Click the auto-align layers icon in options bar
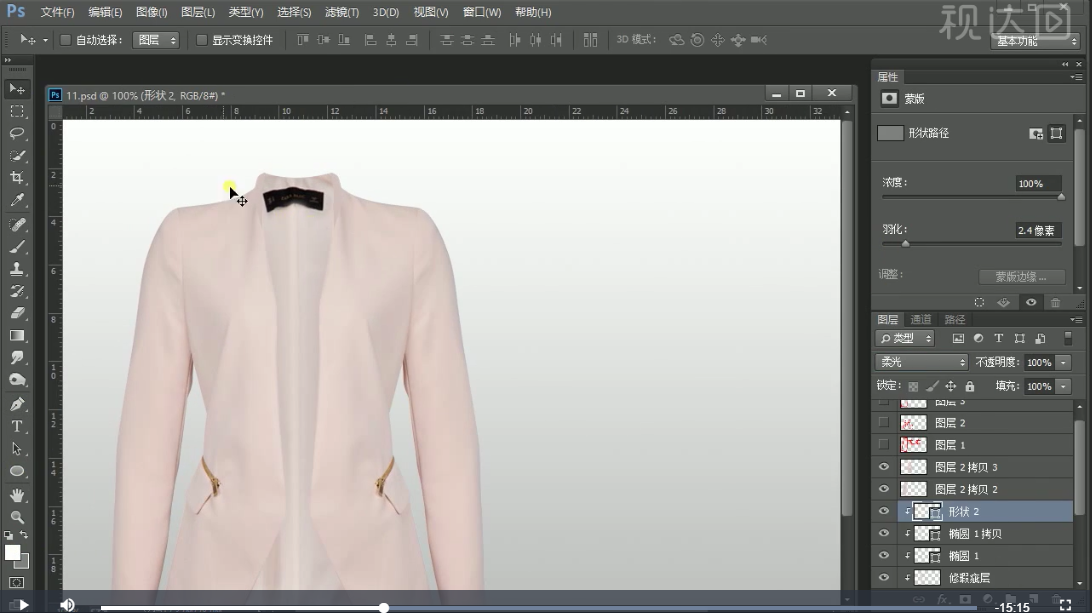1092x613 pixels. 591,40
